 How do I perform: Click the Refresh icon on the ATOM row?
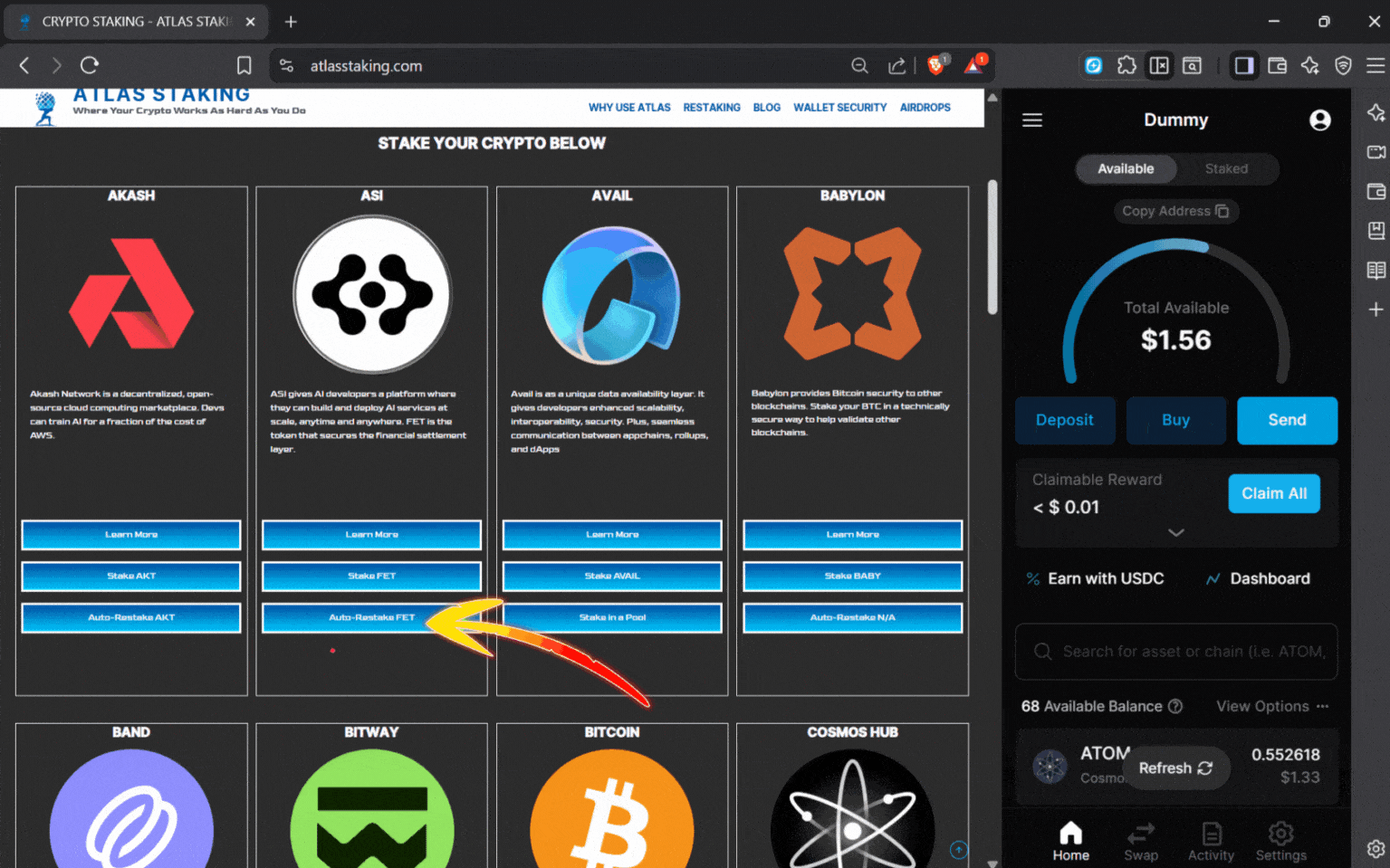click(1204, 768)
